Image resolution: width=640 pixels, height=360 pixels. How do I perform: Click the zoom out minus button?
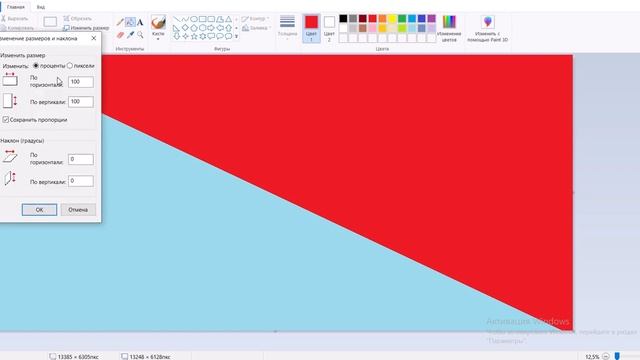pos(606,356)
